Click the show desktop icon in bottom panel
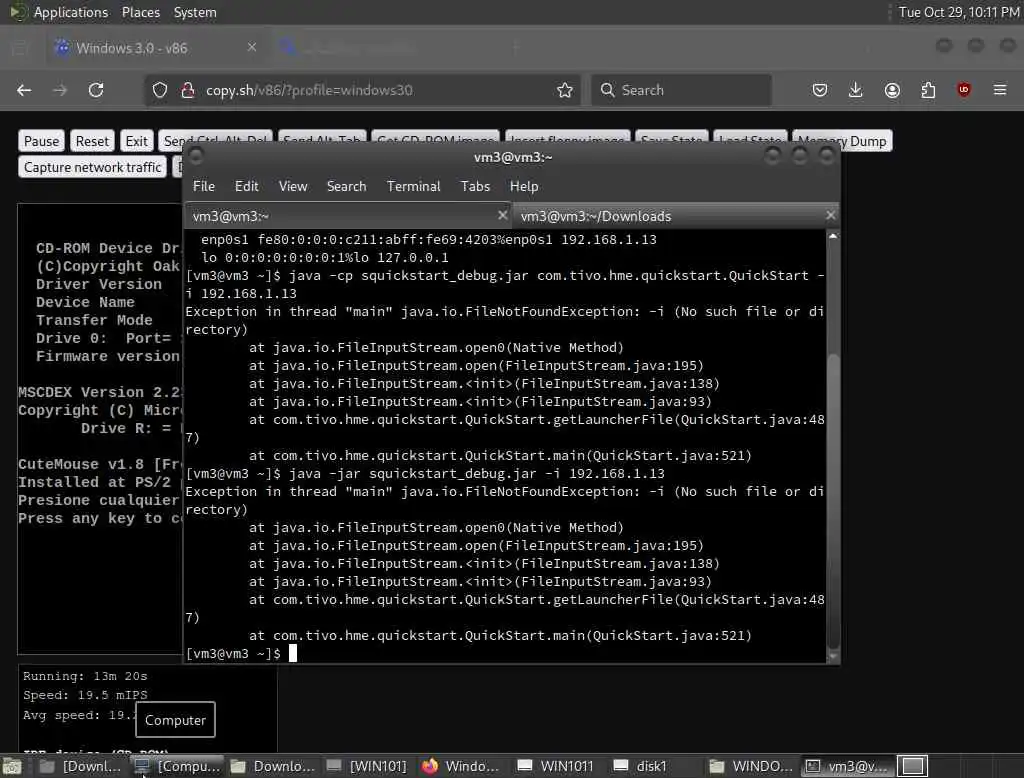This screenshot has height=778, width=1024. [12, 766]
